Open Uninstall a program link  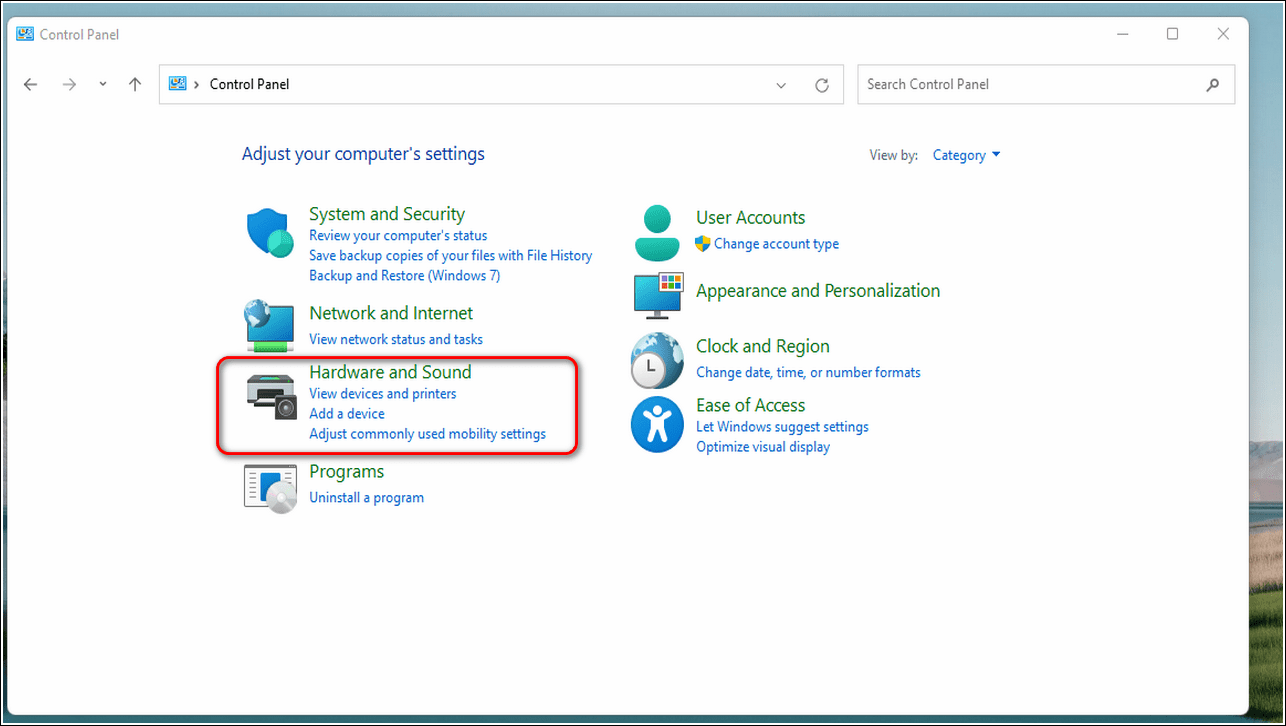[366, 497]
